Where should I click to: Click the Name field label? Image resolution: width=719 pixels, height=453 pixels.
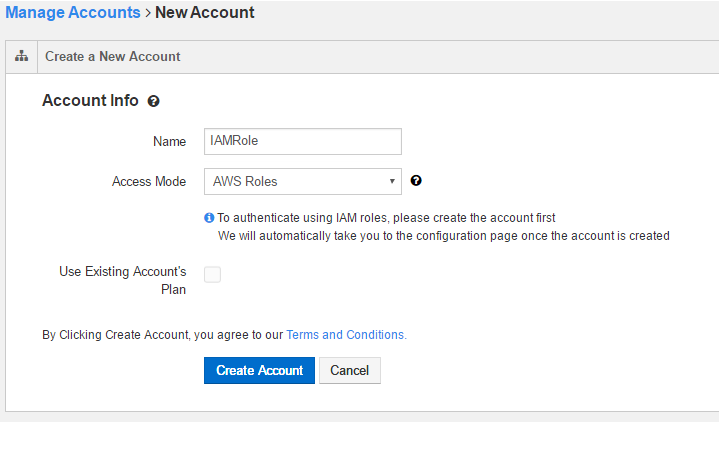point(169,141)
